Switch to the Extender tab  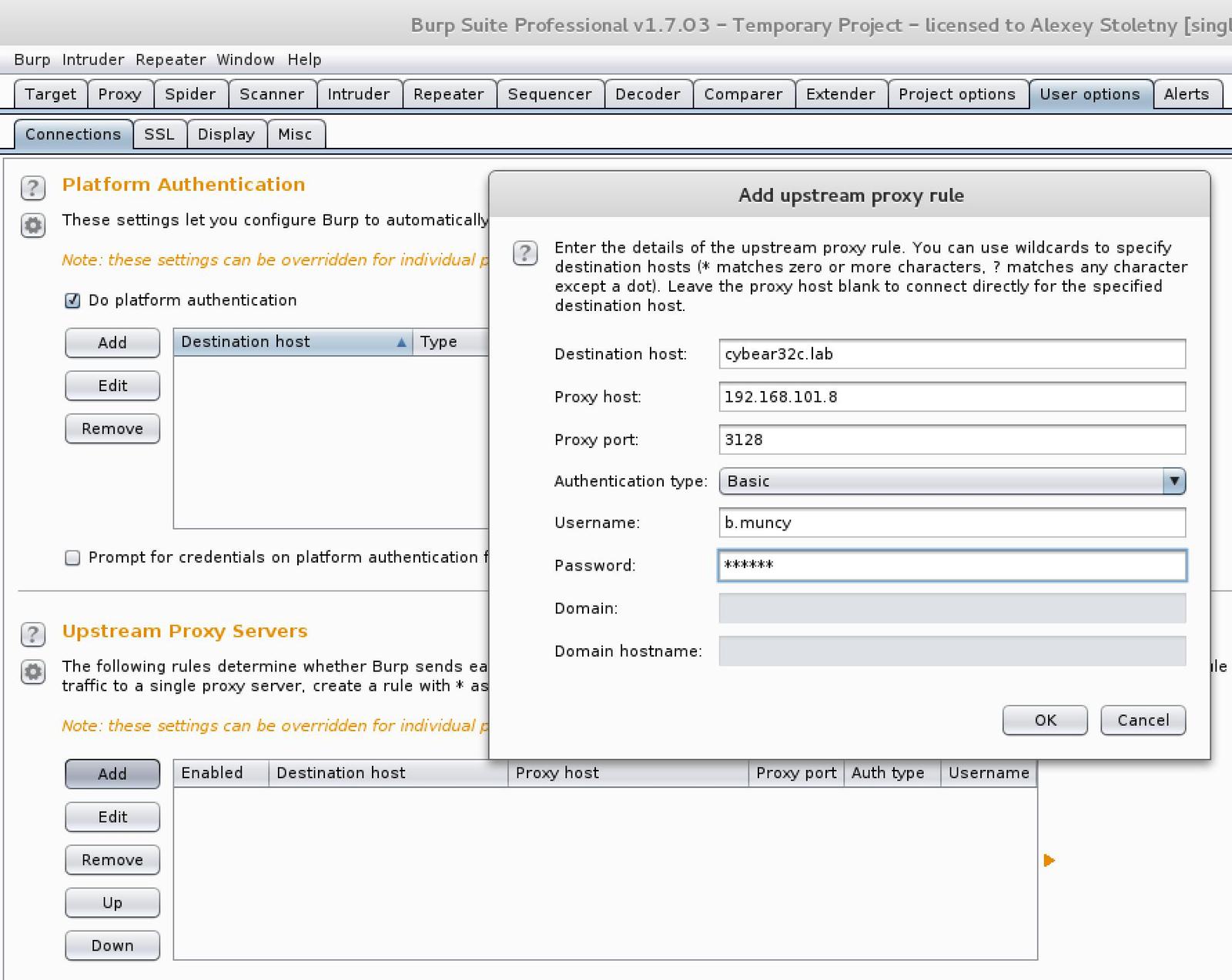pyautogui.click(x=841, y=94)
